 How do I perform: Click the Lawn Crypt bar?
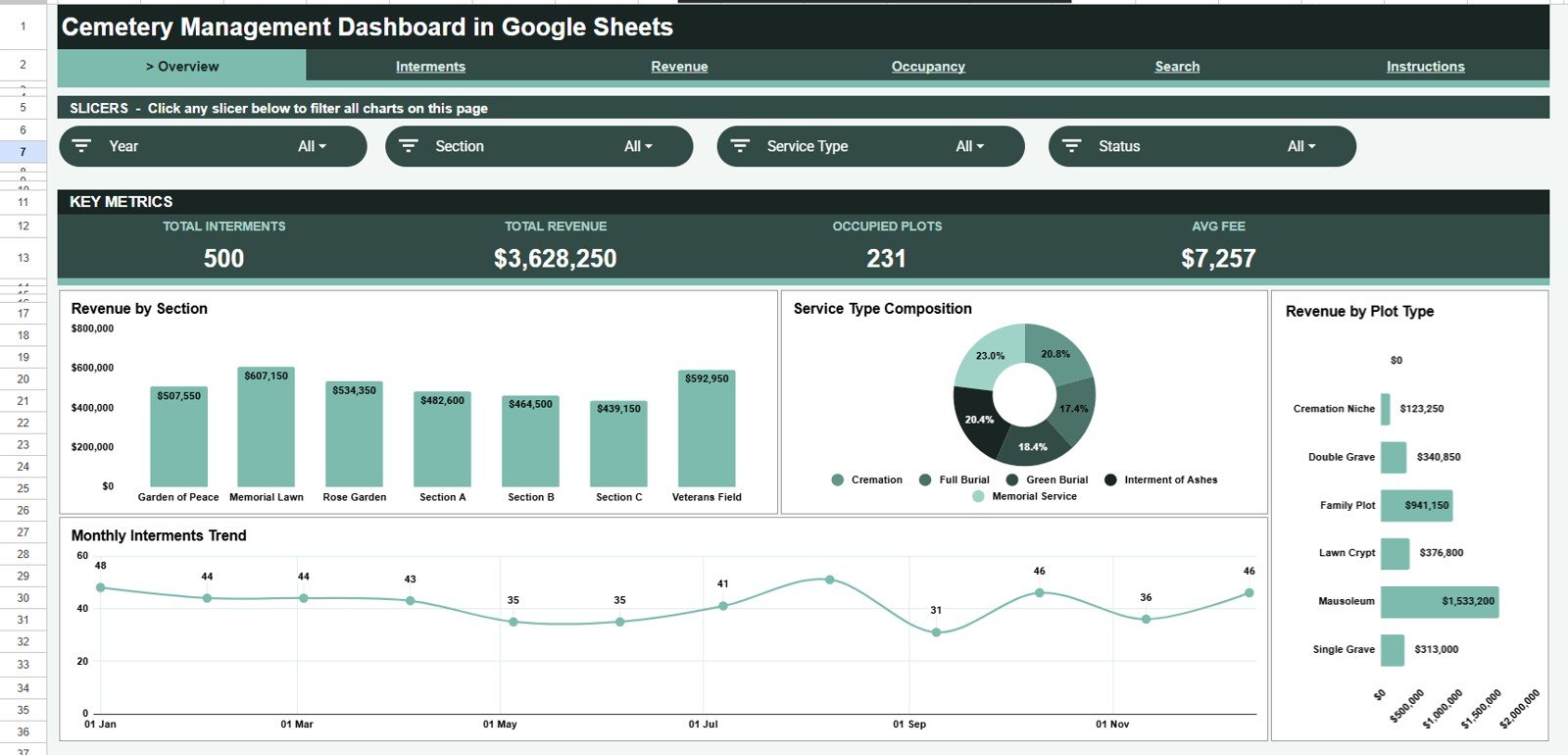1396,553
